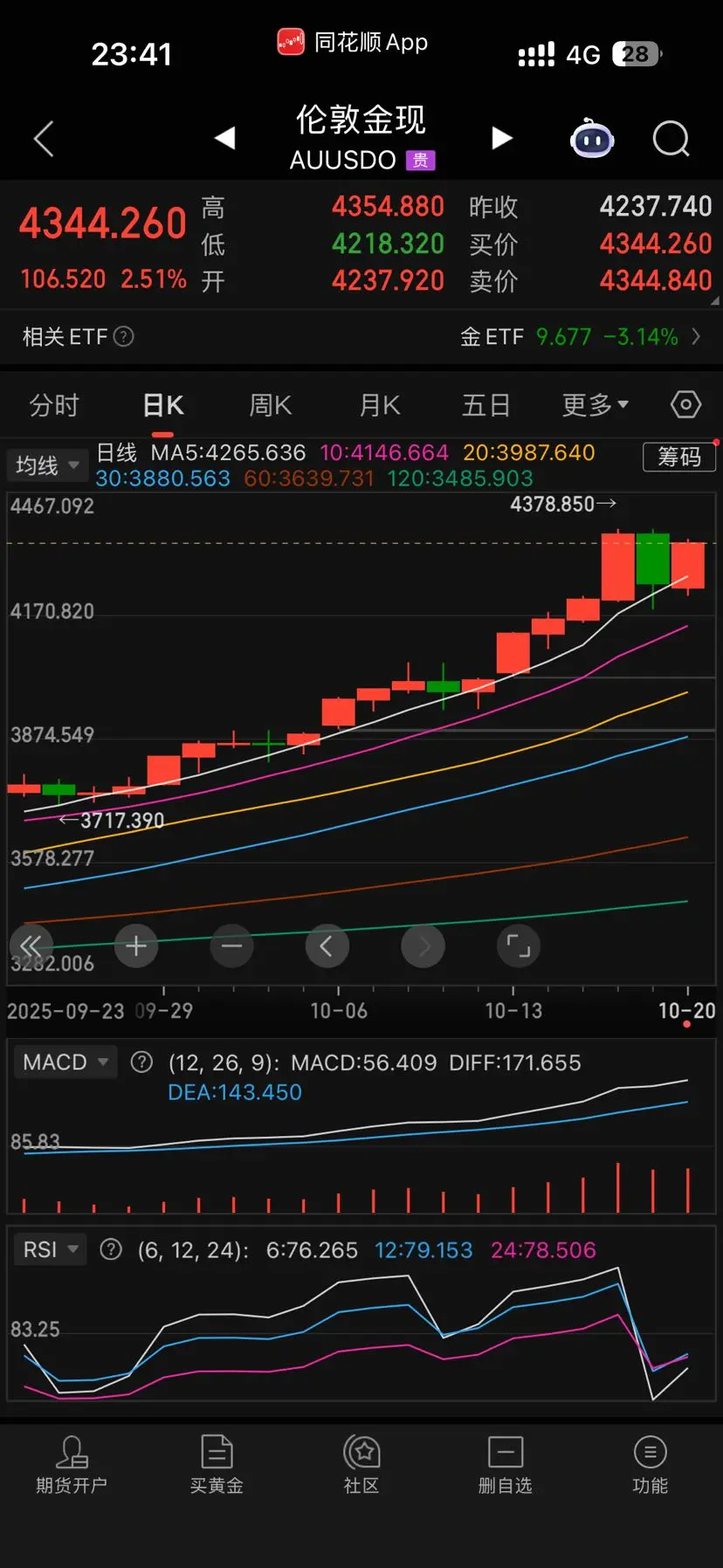Screen dimensions: 723x1568
Task: Go to previous instrument with left triangle
Action: point(225,138)
